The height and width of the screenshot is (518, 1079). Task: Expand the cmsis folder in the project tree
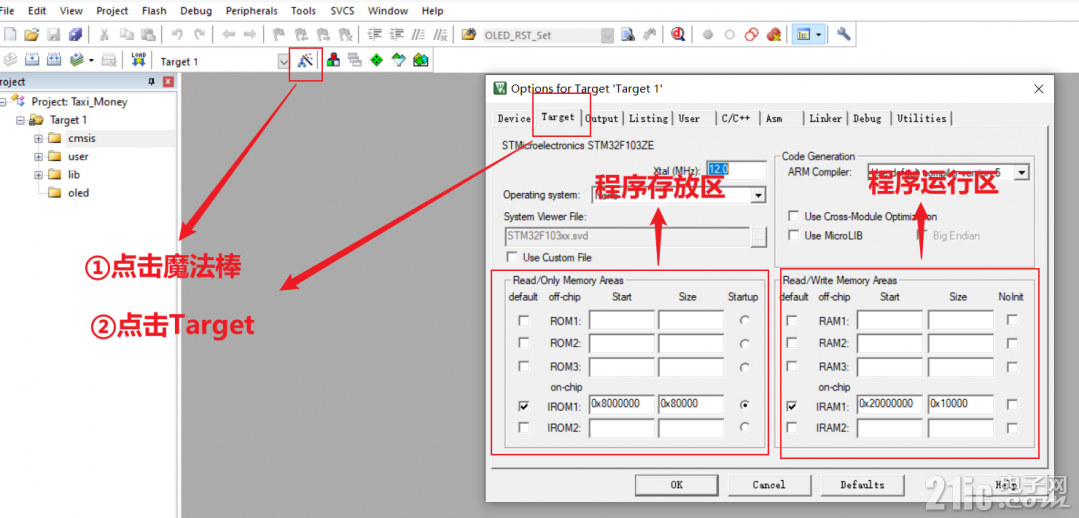(x=39, y=138)
